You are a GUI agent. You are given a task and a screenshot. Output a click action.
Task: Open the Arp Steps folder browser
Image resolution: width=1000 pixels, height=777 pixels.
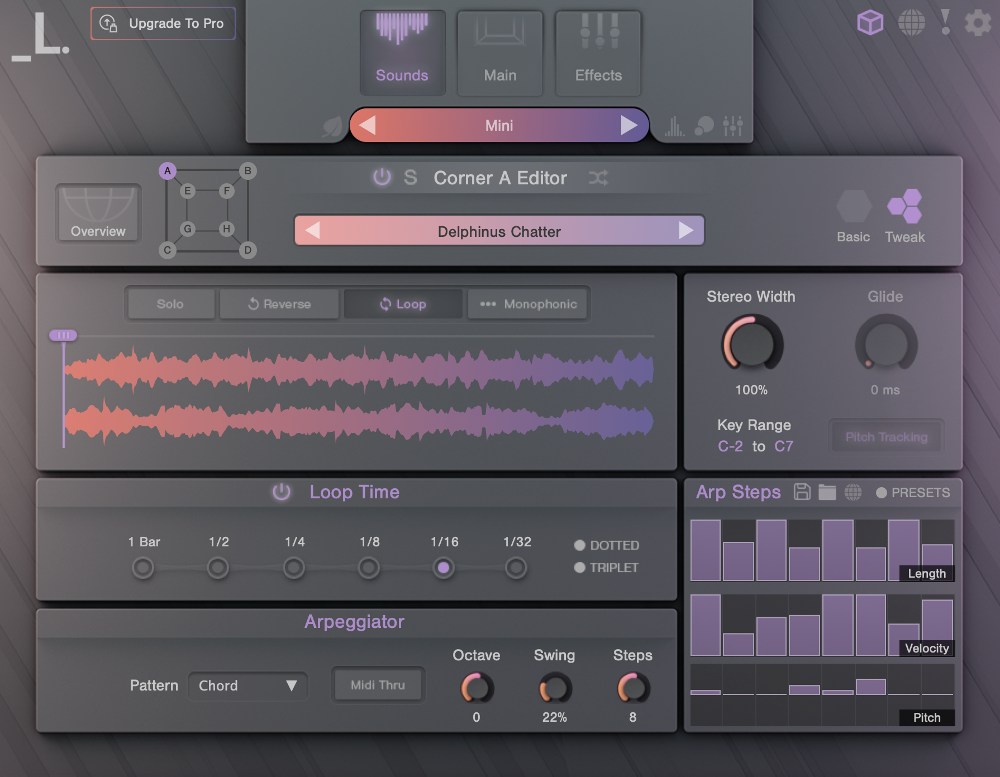point(828,492)
